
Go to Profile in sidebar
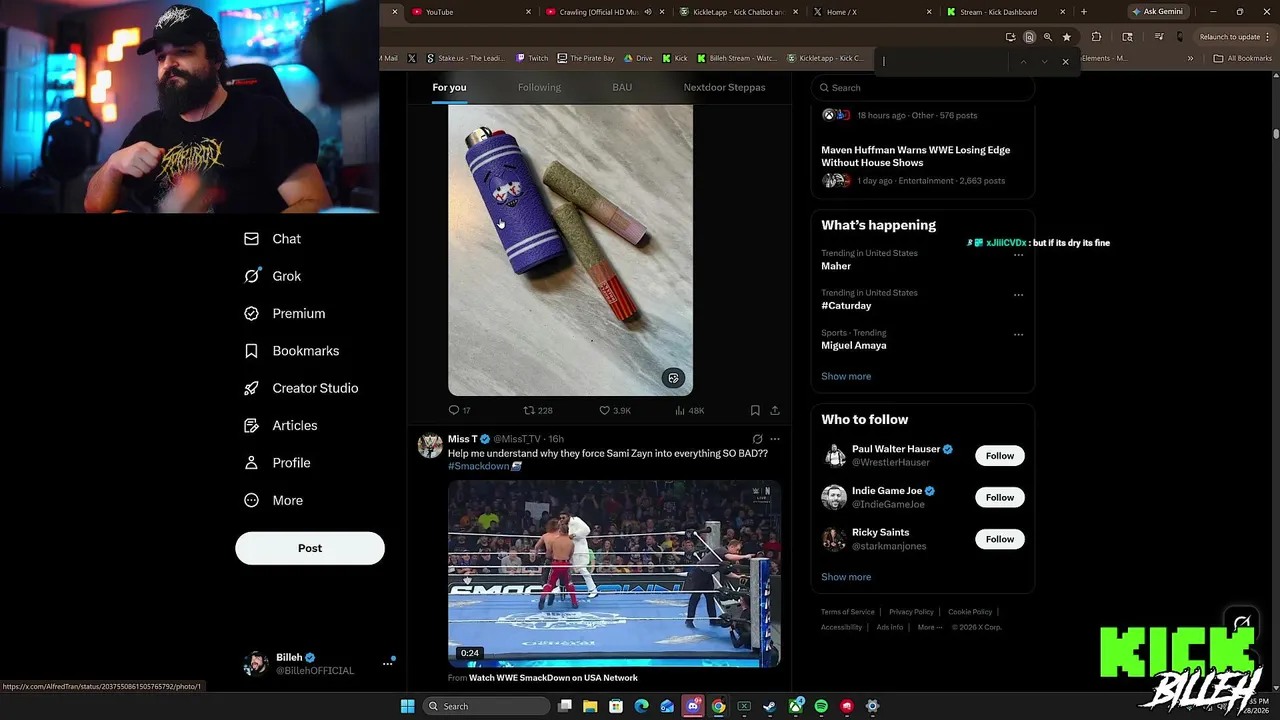click(x=277, y=463)
